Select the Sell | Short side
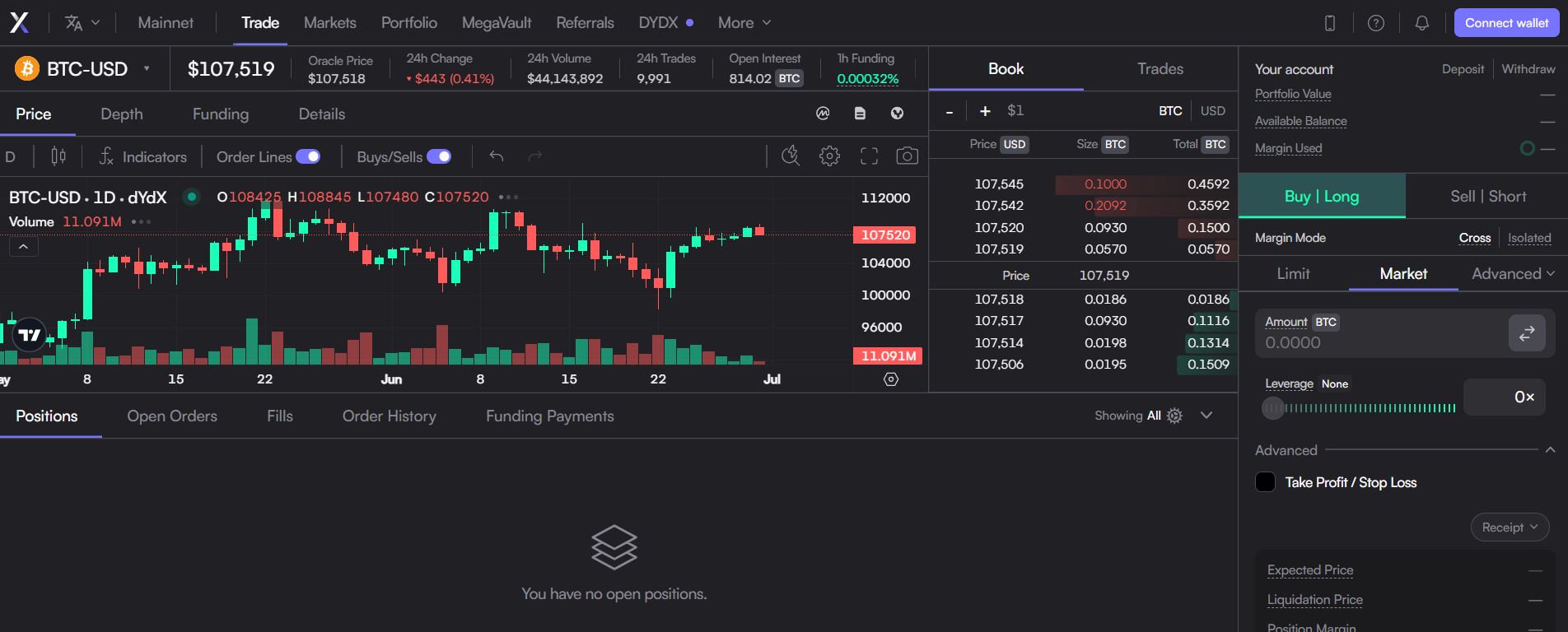The image size is (1568, 632). point(1487,196)
